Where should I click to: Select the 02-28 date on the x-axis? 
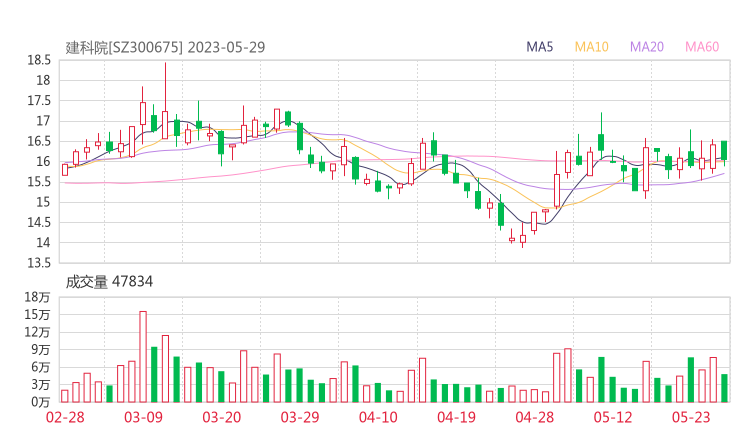(x=64, y=418)
